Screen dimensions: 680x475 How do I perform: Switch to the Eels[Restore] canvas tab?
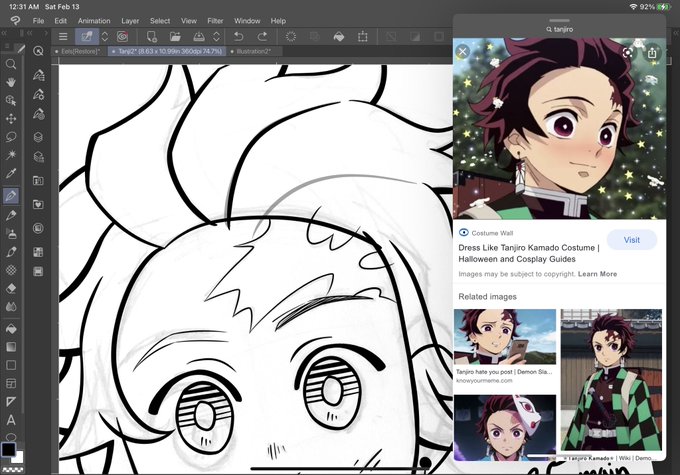coord(79,51)
